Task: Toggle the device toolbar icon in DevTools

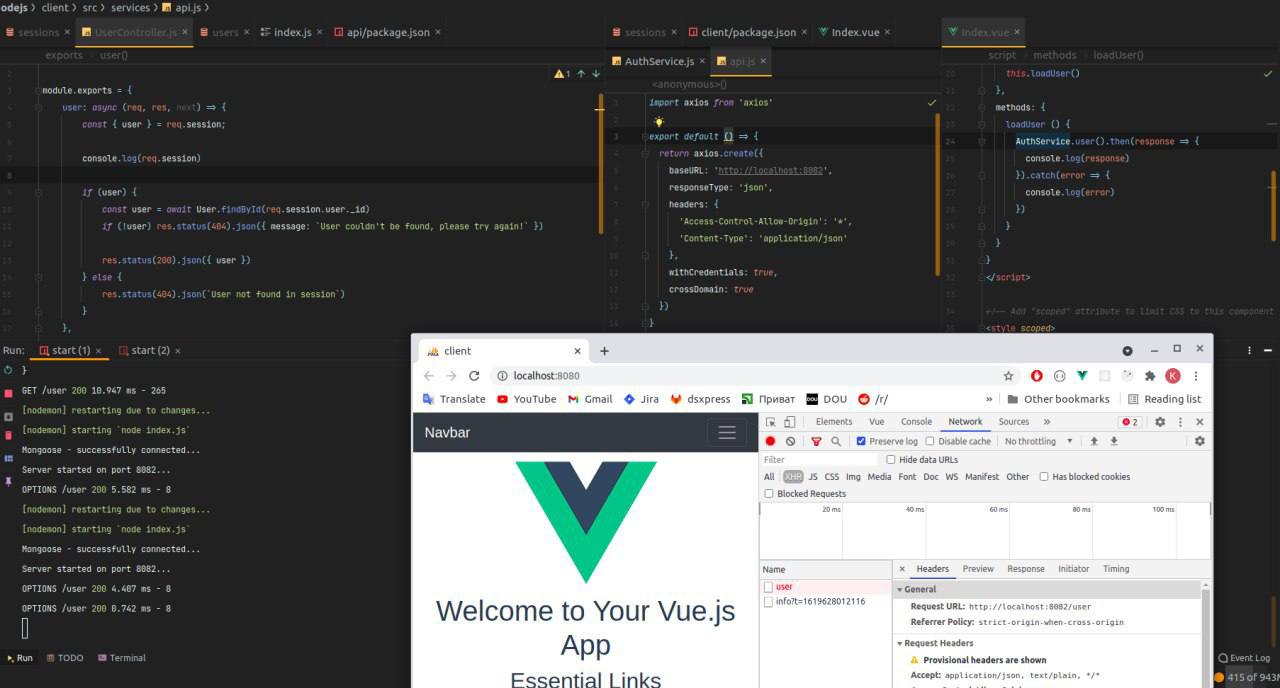Action: point(789,422)
